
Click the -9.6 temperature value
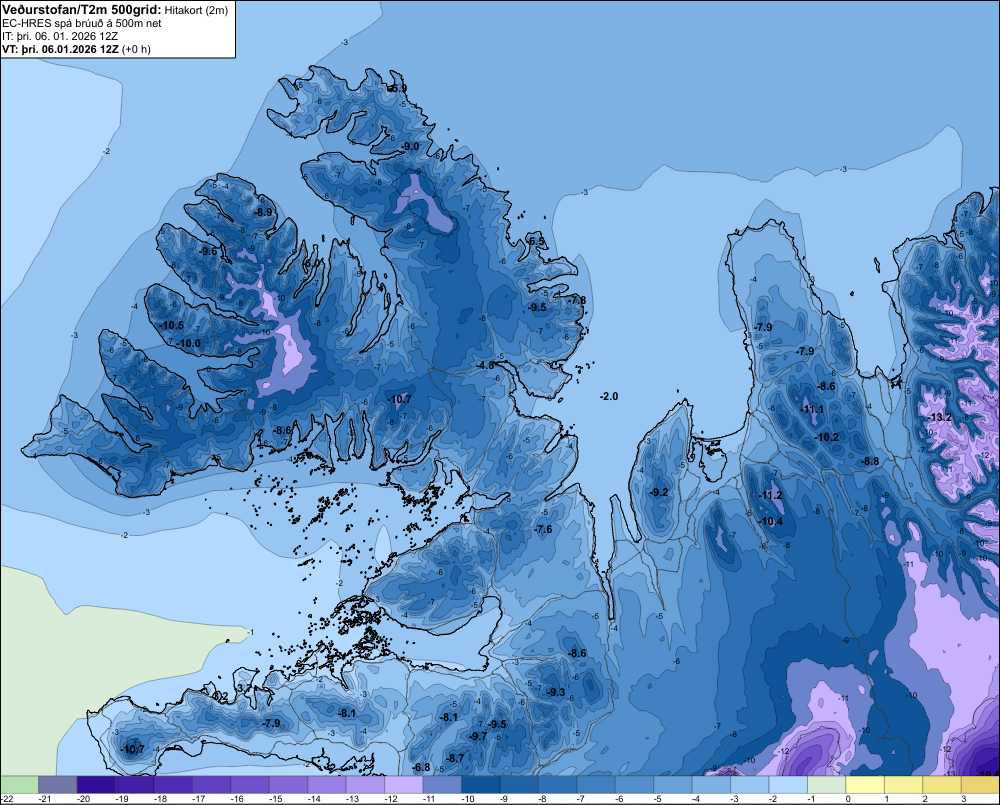point(208,251)
